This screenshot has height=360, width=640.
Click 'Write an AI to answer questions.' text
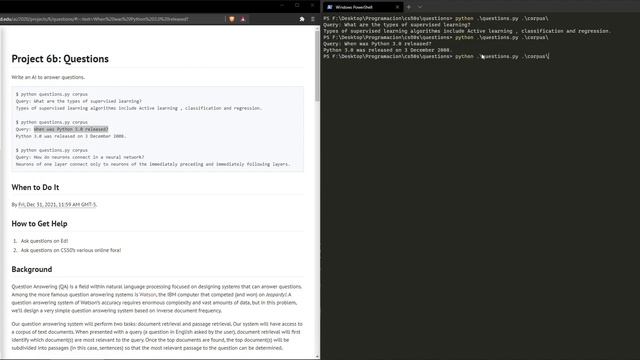click(x=48, y=77)
